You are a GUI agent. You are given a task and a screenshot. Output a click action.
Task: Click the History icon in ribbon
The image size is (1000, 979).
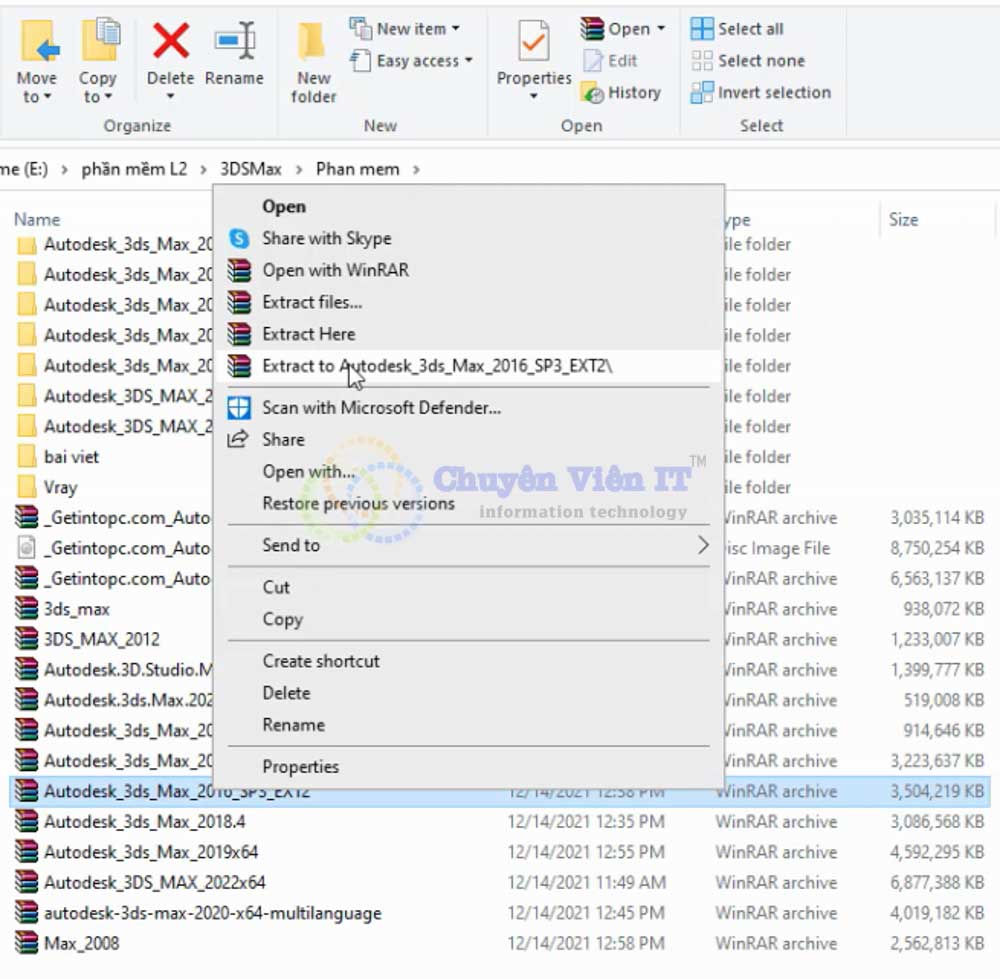click(621, 92)
